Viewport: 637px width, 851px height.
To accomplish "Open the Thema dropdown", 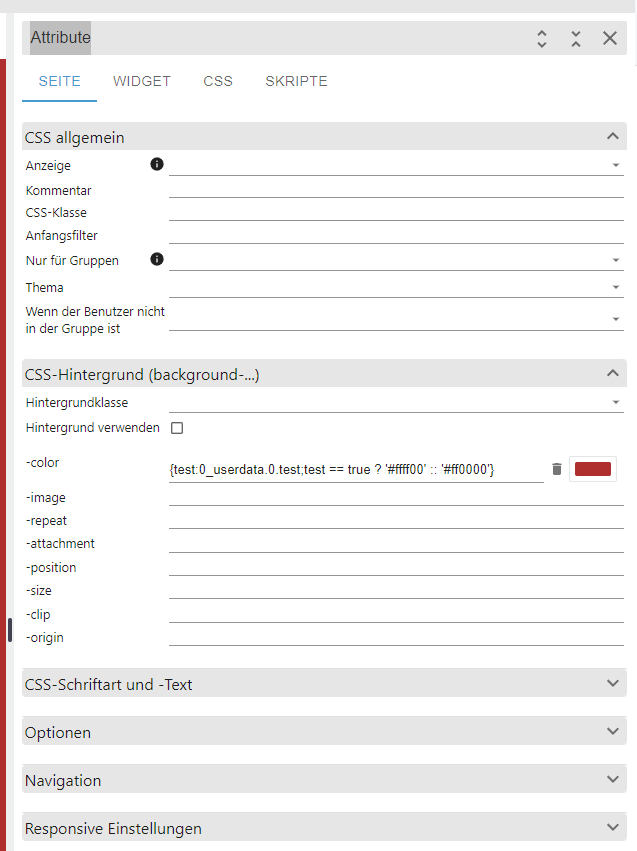I will 615,288.
